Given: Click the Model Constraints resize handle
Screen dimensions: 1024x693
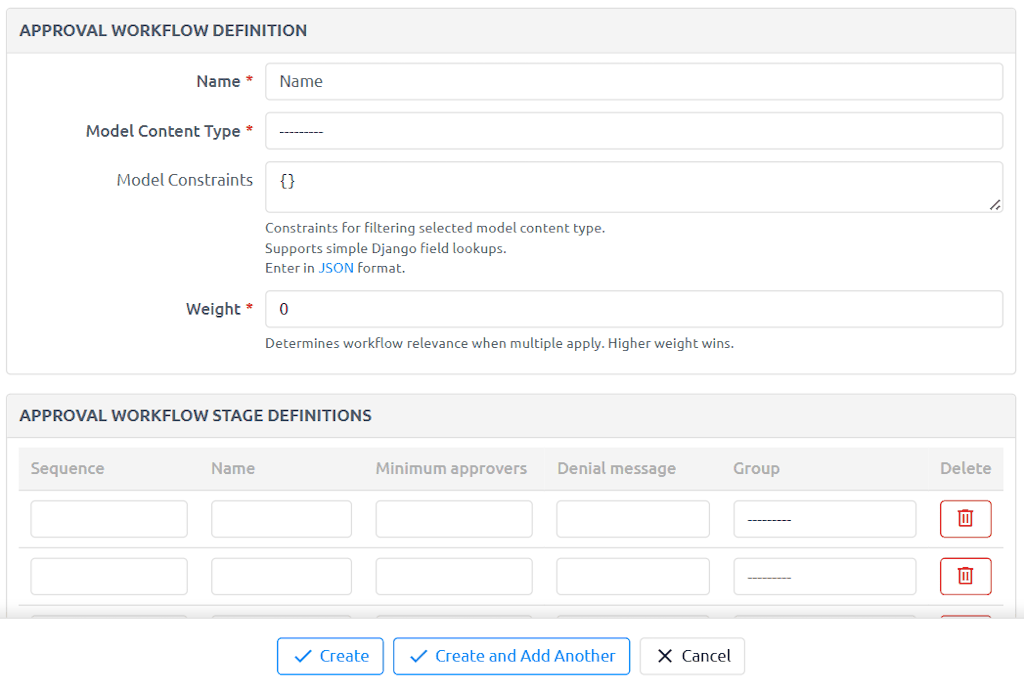Looking at the screenshot, I should [x=997, y=207].
